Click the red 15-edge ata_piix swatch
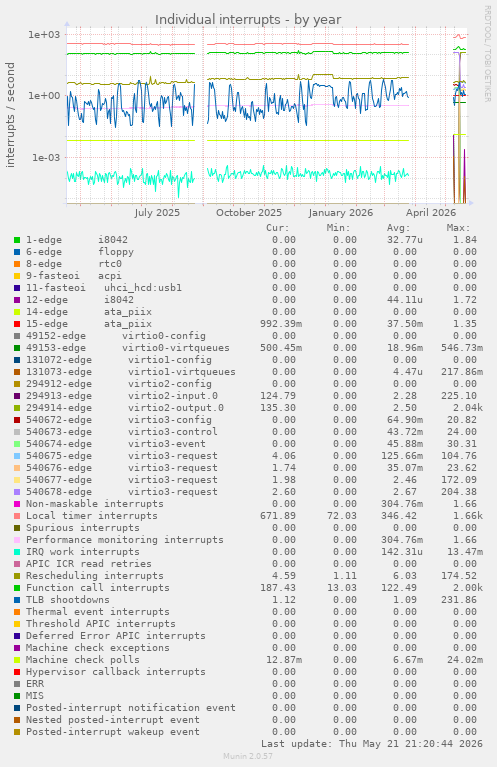This screenshot has height=767, width=497. [x=17, y=324]
